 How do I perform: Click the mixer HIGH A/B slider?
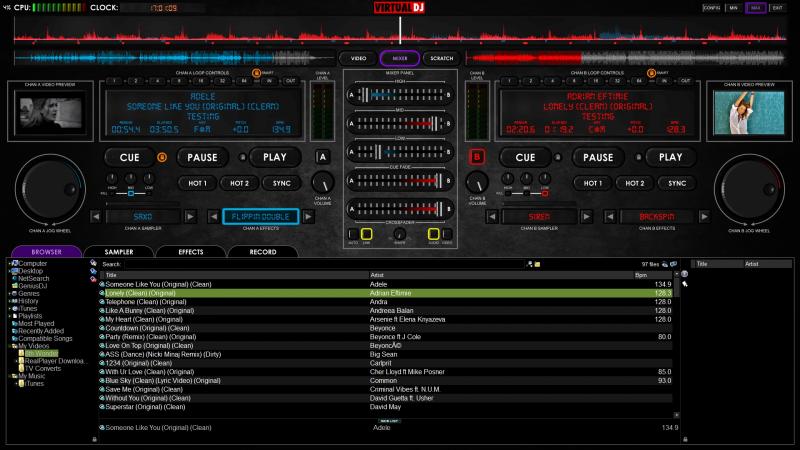tap(399, 95)
